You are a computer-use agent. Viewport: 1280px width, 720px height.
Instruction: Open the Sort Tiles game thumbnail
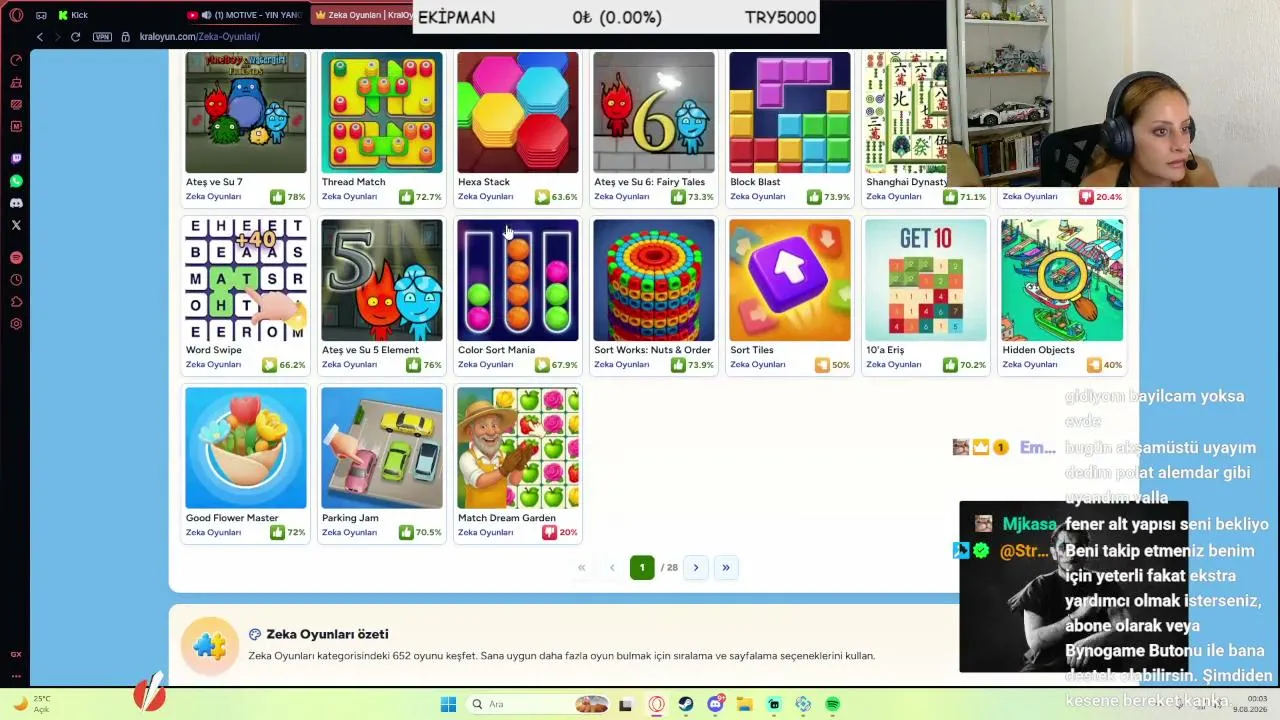point(790,280)
